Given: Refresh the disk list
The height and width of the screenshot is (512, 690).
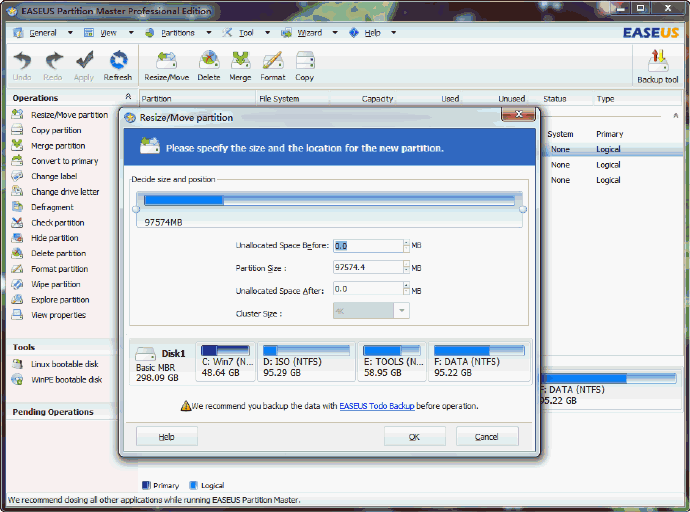Looking at the screenshot, I should (x=118, y=66).
